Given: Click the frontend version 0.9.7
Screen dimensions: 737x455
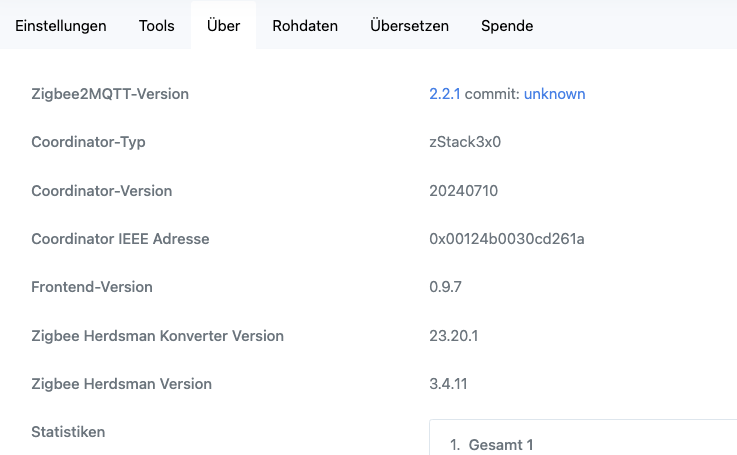Looking at the screenshot, I should pyautogui.click(x=445, y=287).
